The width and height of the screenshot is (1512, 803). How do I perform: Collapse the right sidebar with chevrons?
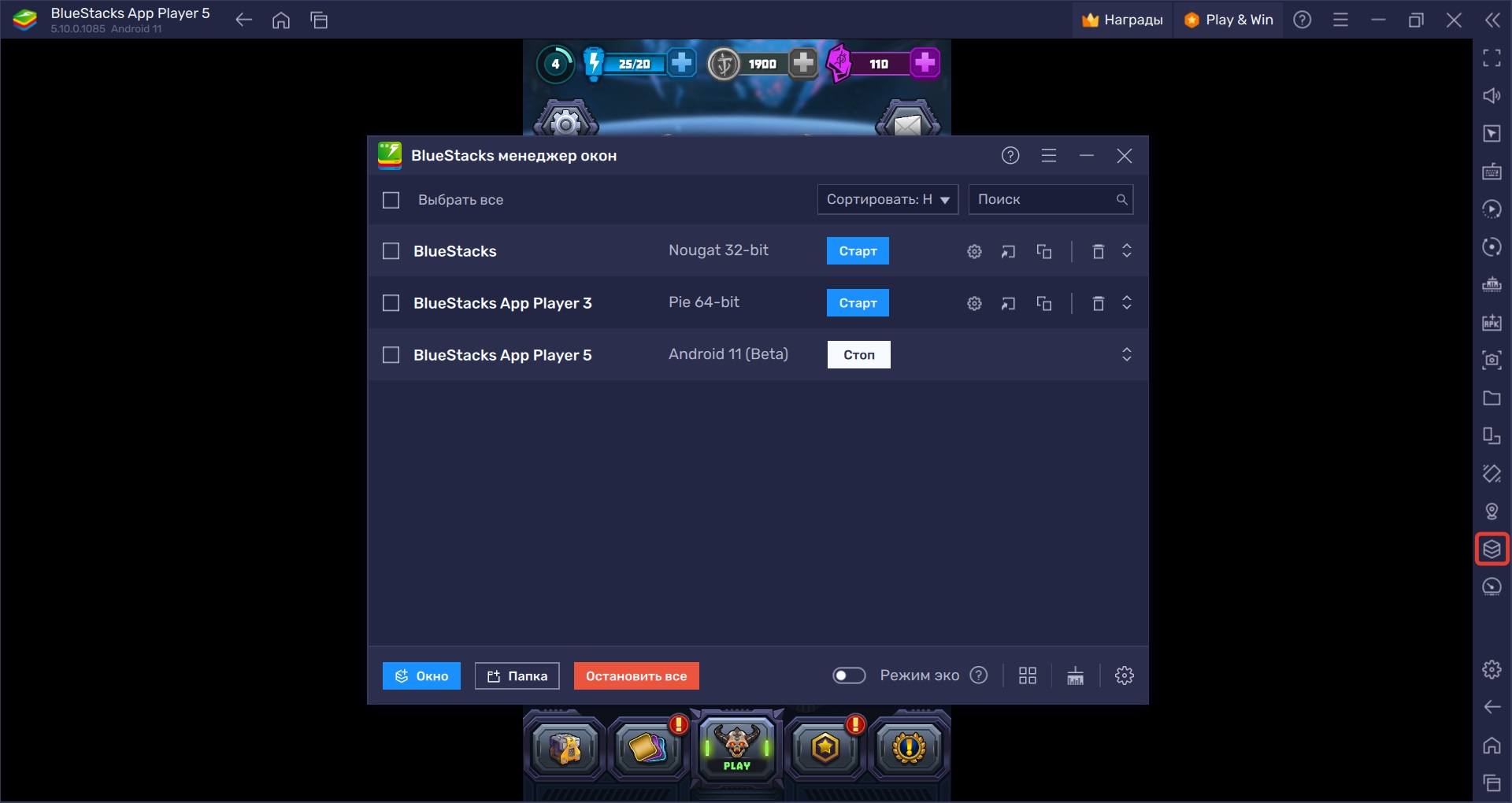tap(1492, 20)
